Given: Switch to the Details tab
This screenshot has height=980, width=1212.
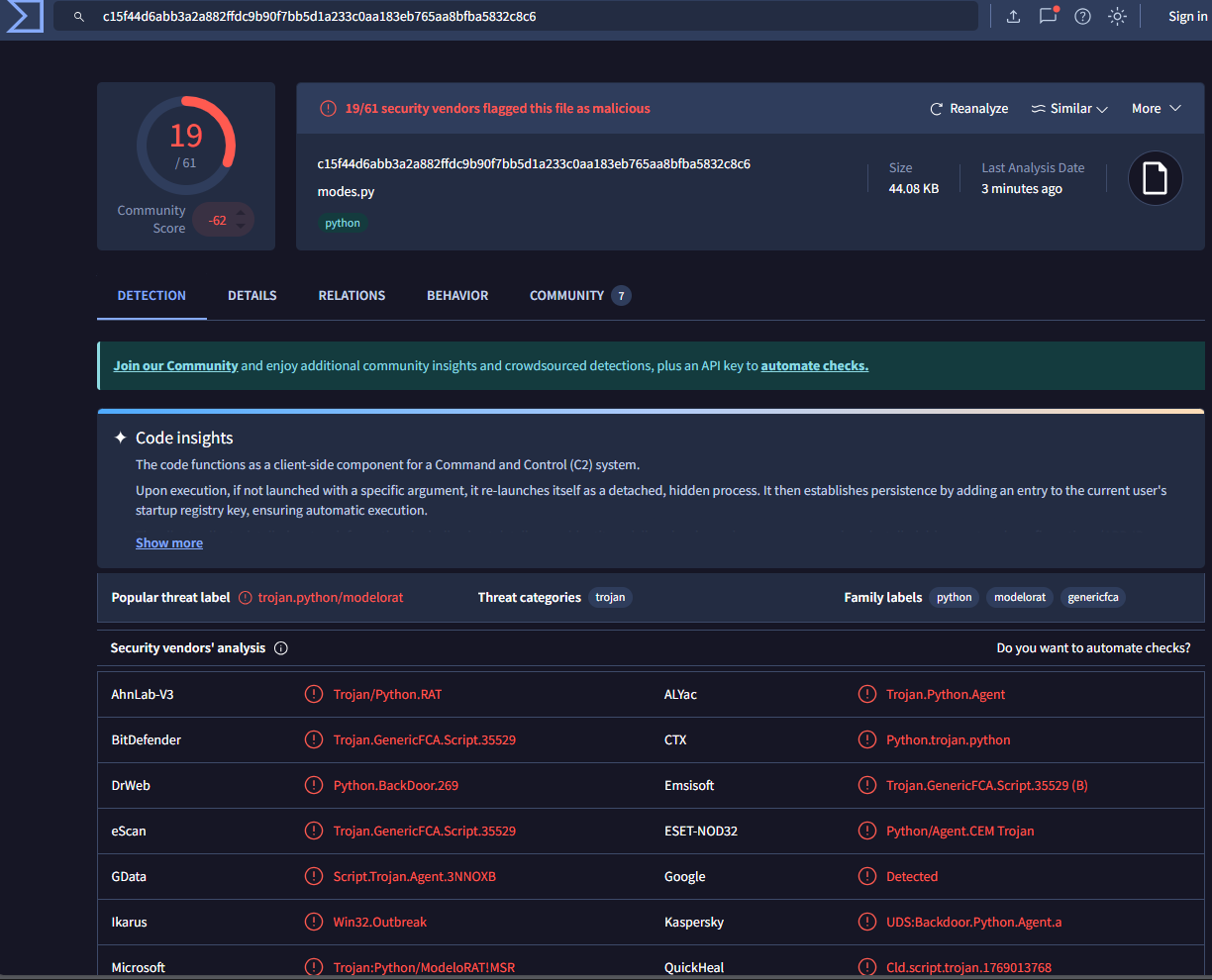Looking at the screenshot, I should coord(252,295).
